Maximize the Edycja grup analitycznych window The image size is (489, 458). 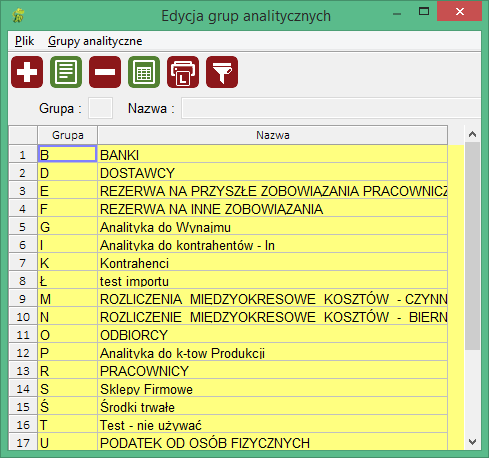(424, 12)
